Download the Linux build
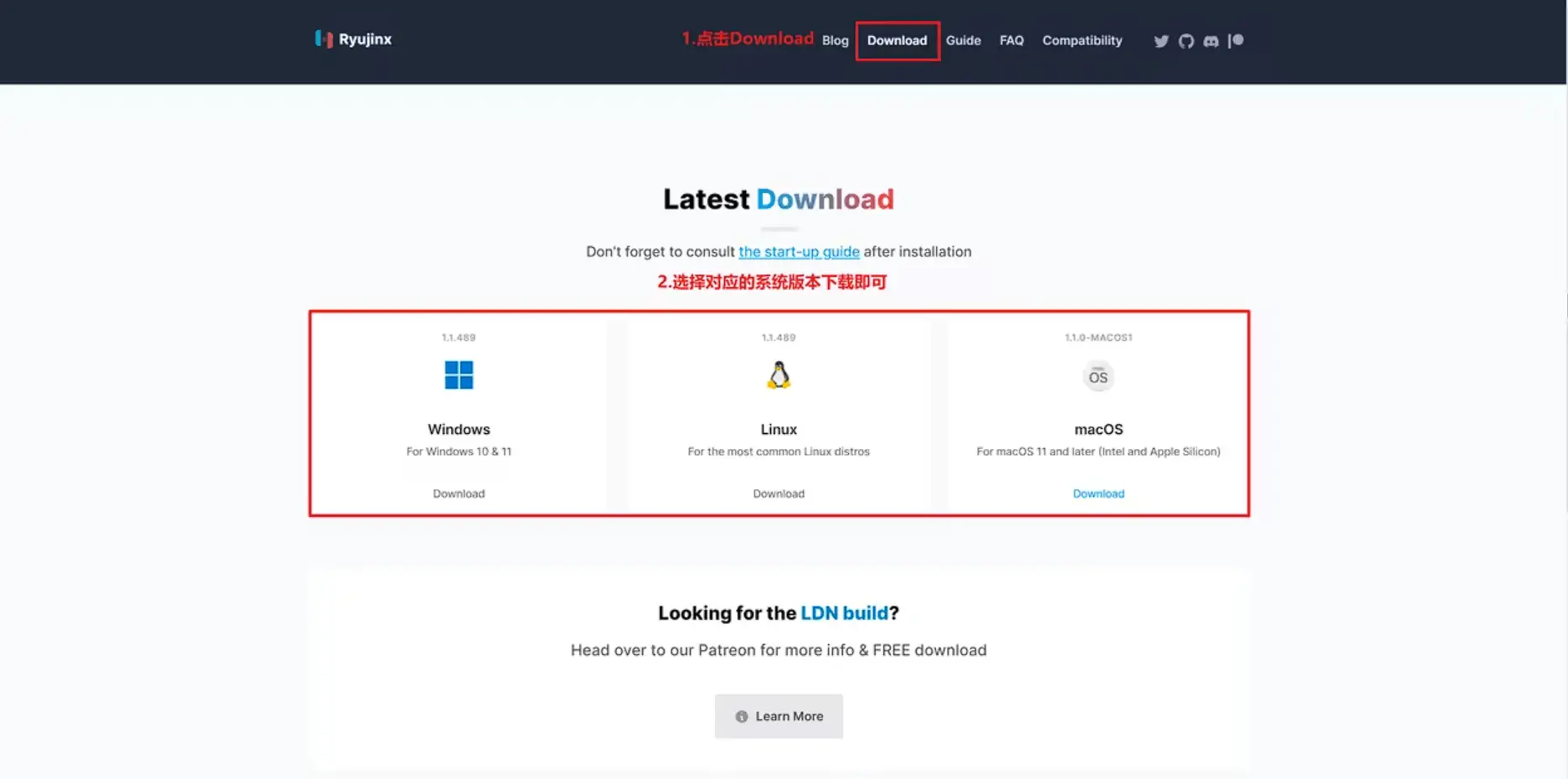The width and height of the screenshot is (1568, 779). [x=779, y=493]
